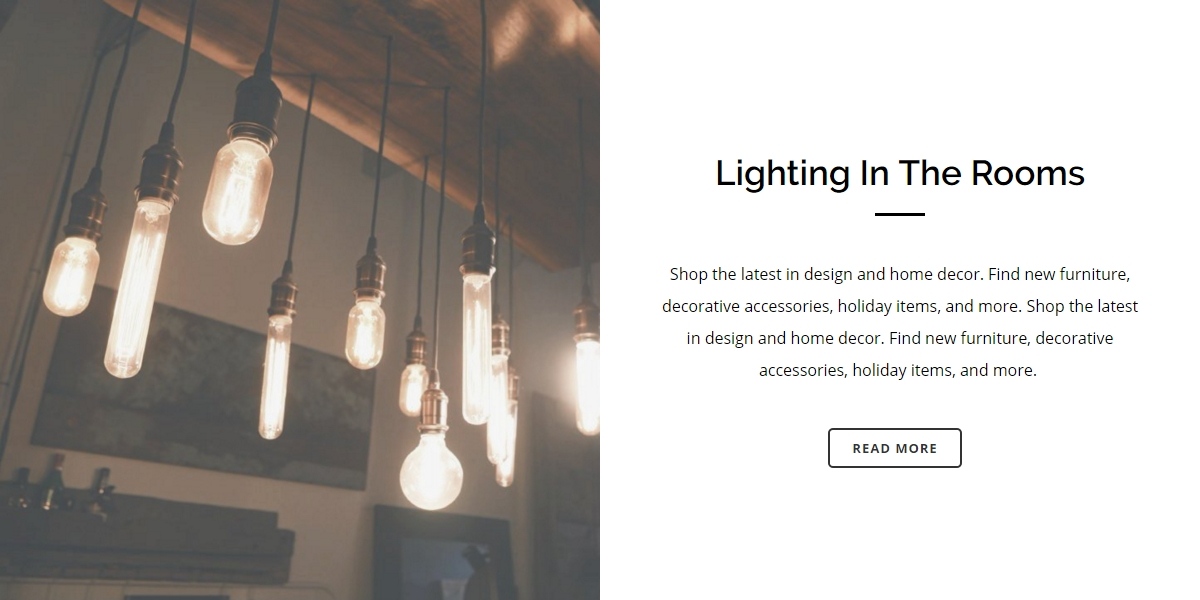Click the long tubular bulb second from left
Screen dimensions: 1200x600
(x=136, y=288)
